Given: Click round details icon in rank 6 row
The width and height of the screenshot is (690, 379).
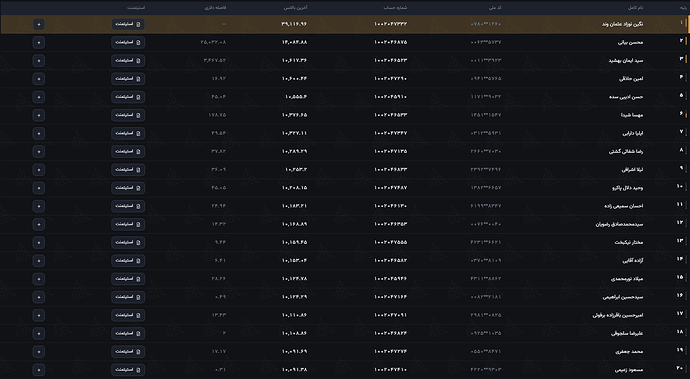Looking at the screenshot, I should click(x=39, y=115).
